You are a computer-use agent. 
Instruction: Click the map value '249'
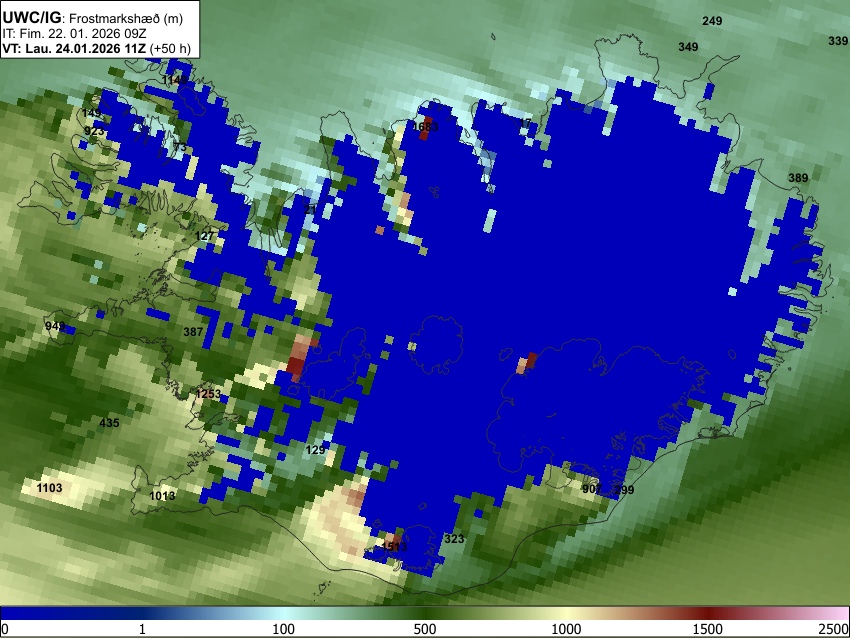point(712,21)
